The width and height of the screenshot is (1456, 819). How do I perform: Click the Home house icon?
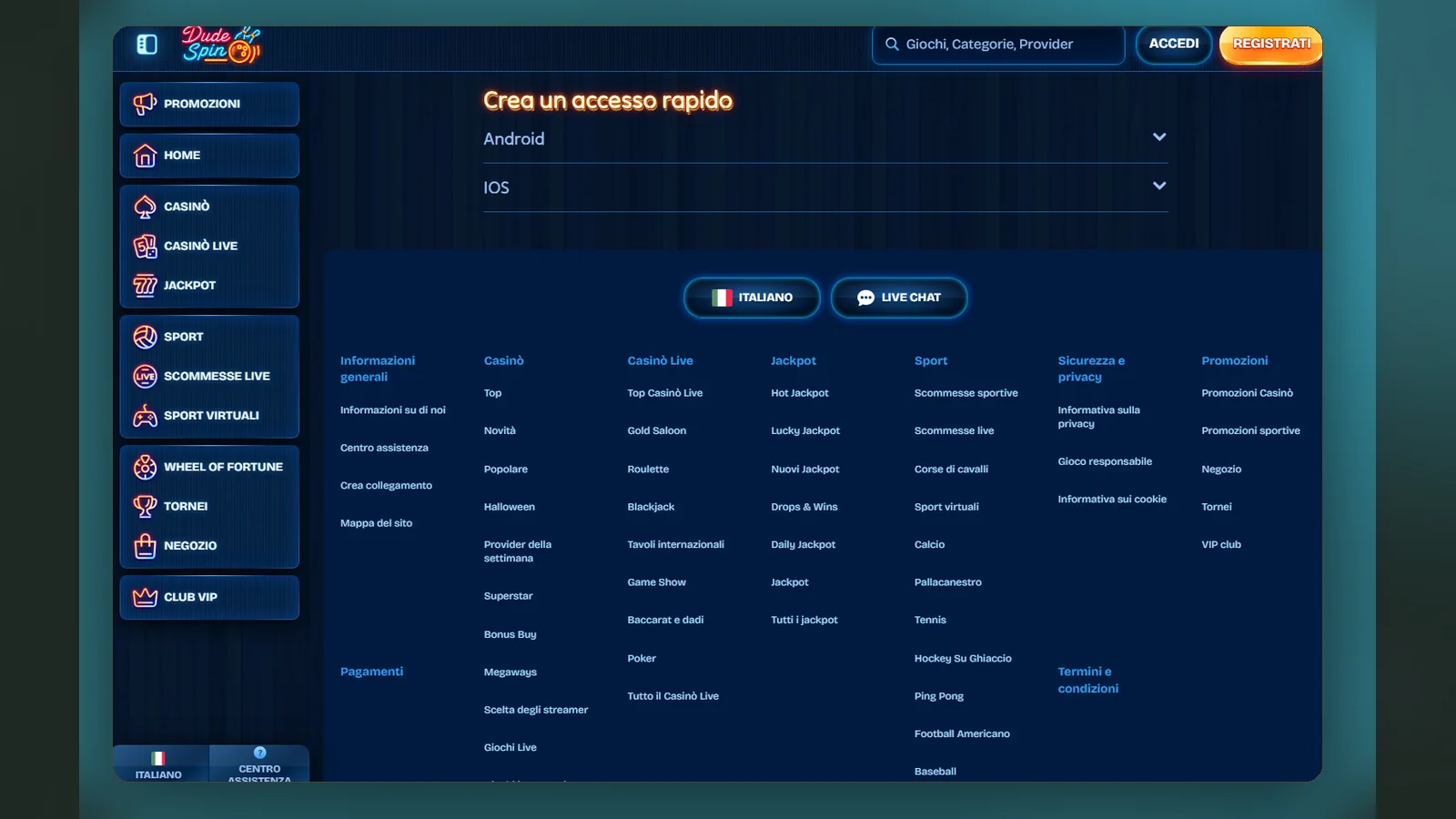click(x=145, y=156)
